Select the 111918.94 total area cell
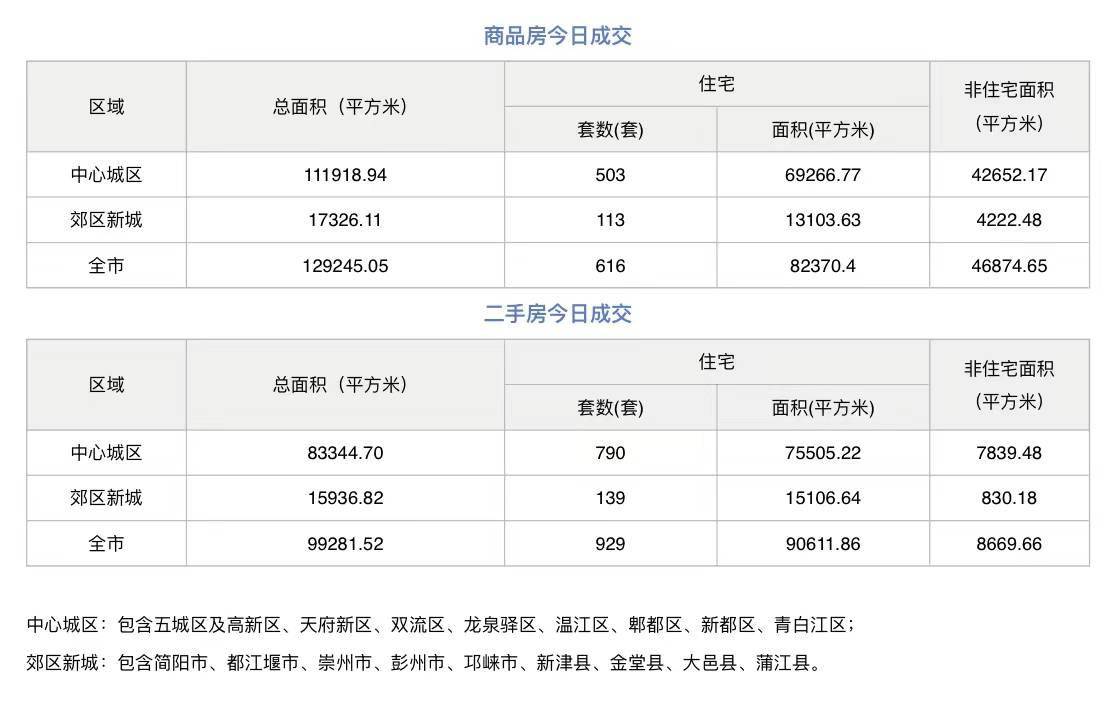This screenshot has width=1118, height=701. [345, 175]
